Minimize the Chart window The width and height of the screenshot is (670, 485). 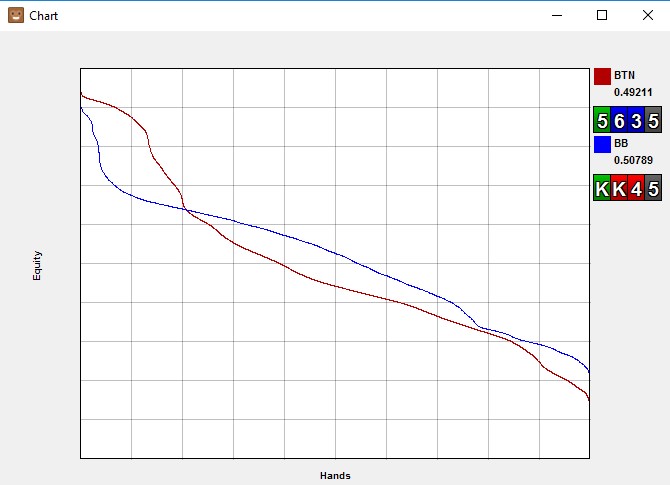click(x=557, y=15)
